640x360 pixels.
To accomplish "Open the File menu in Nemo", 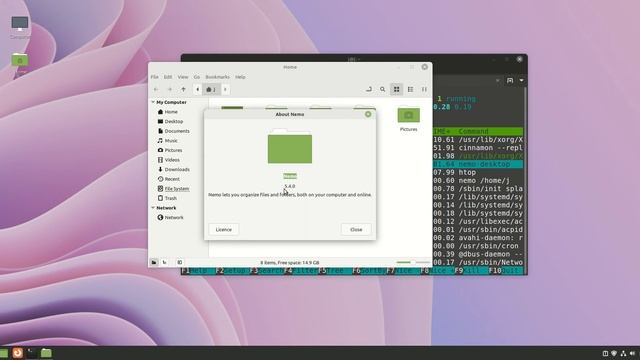I will (154, 77).
